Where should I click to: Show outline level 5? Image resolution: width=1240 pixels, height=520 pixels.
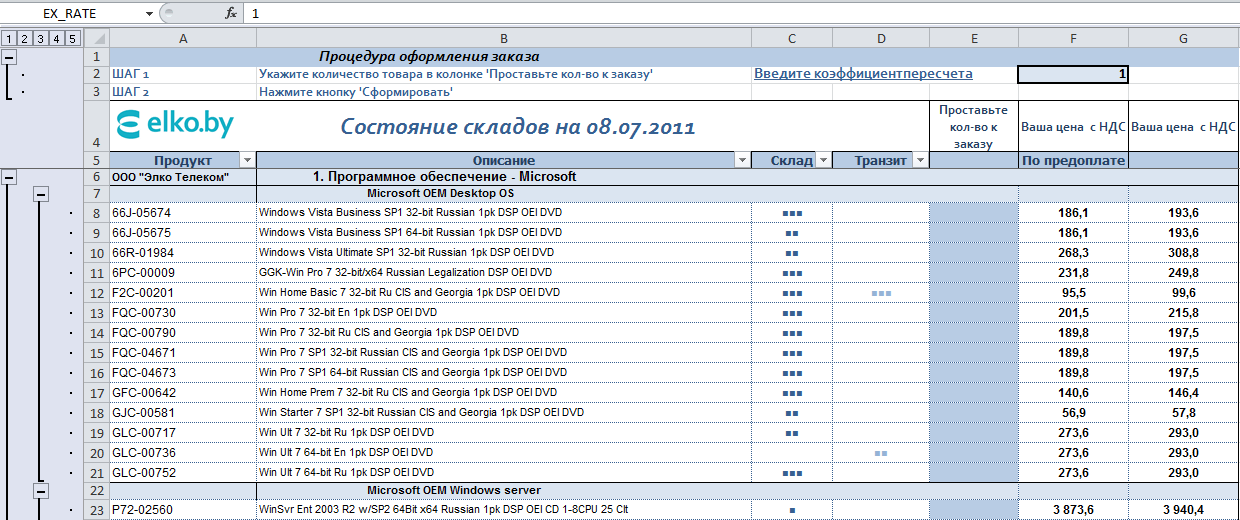click(72, 39)
